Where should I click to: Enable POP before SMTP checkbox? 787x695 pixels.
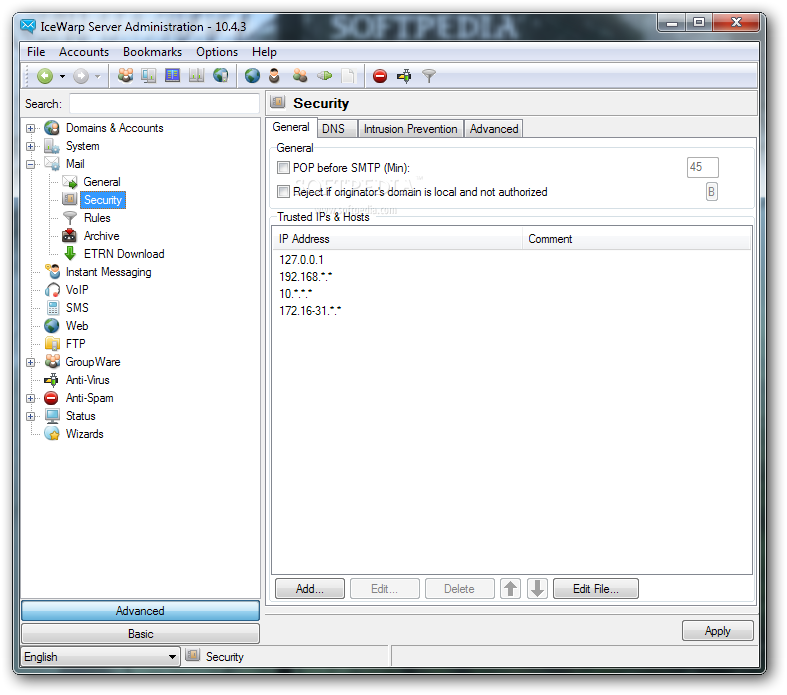(284, 168)
